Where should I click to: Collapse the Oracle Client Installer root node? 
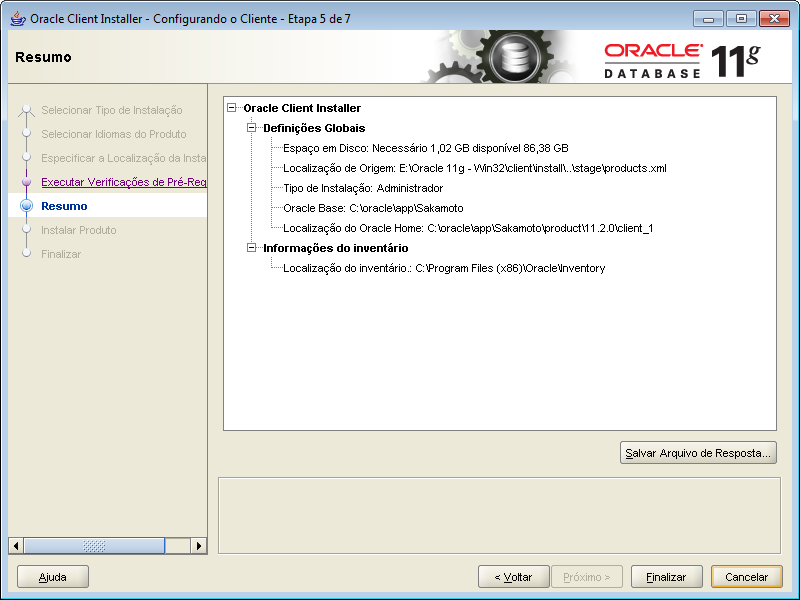[232, 108]
